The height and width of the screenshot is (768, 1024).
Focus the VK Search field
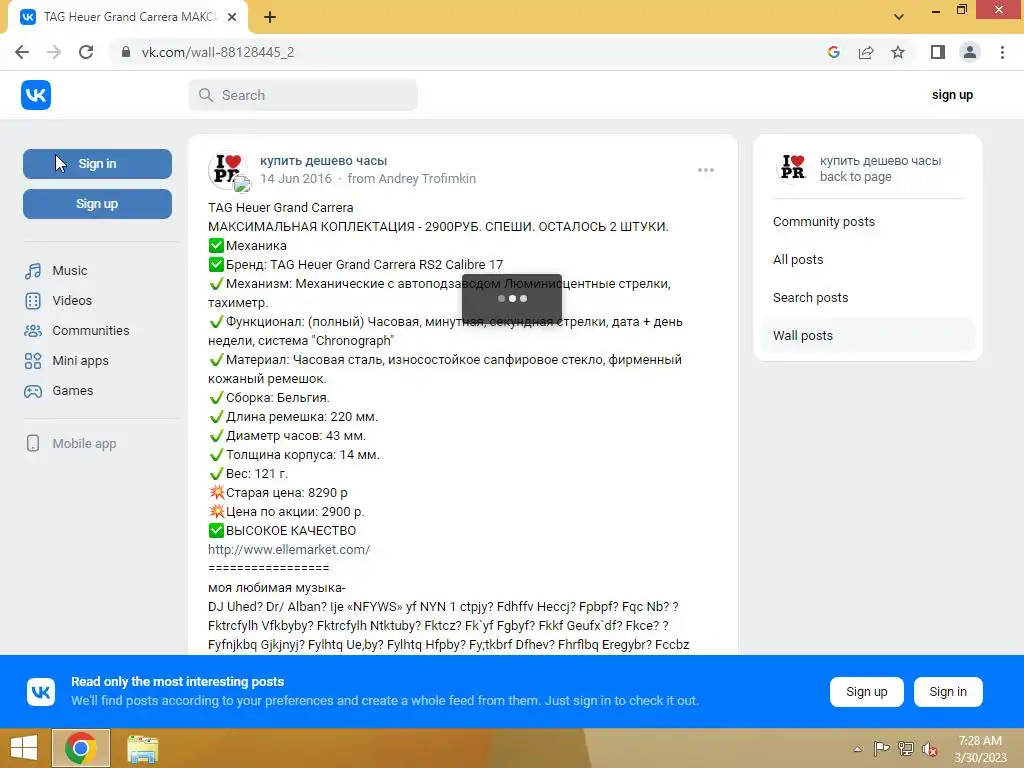pyautogui.click(x=303, y=95)
